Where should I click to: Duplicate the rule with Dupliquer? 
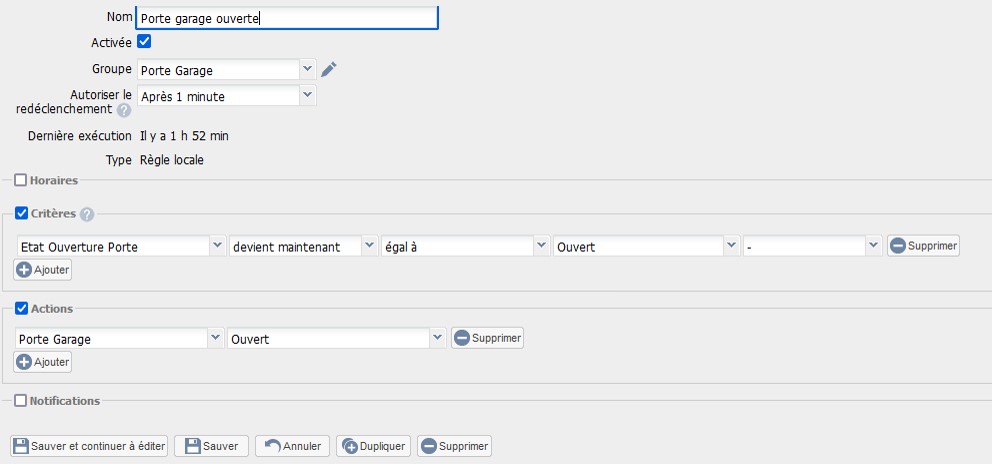pyautogui.click(x=373, y=446)
